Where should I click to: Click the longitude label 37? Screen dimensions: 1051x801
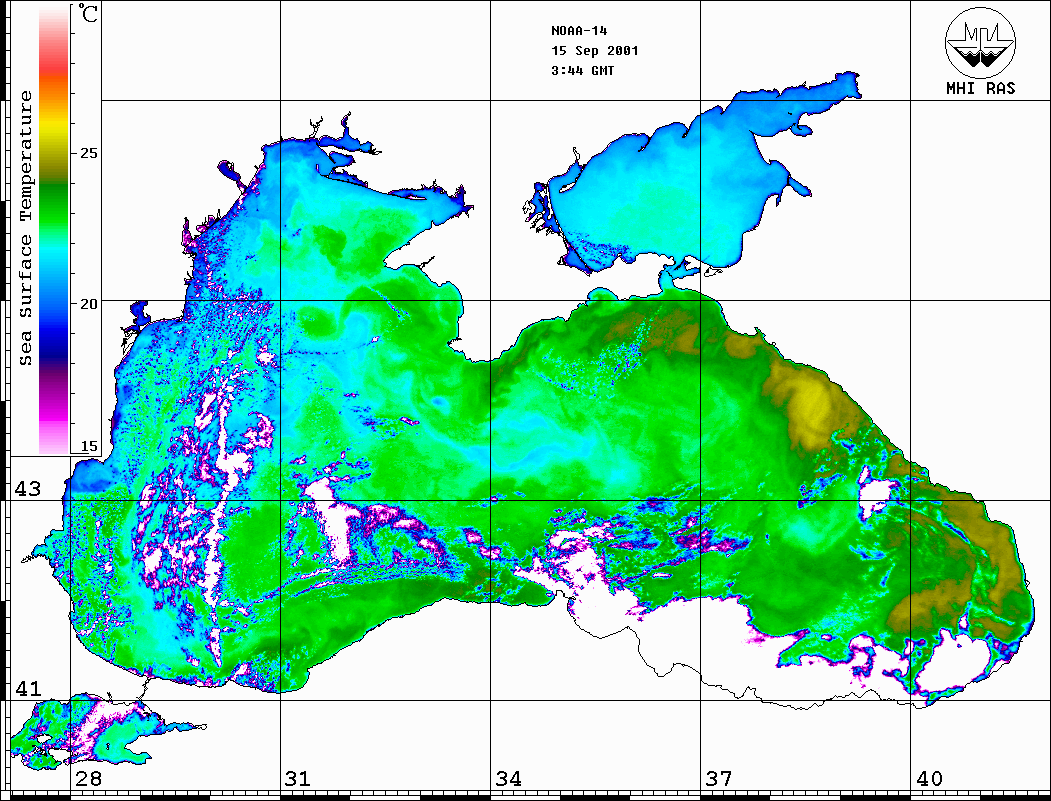719,778
